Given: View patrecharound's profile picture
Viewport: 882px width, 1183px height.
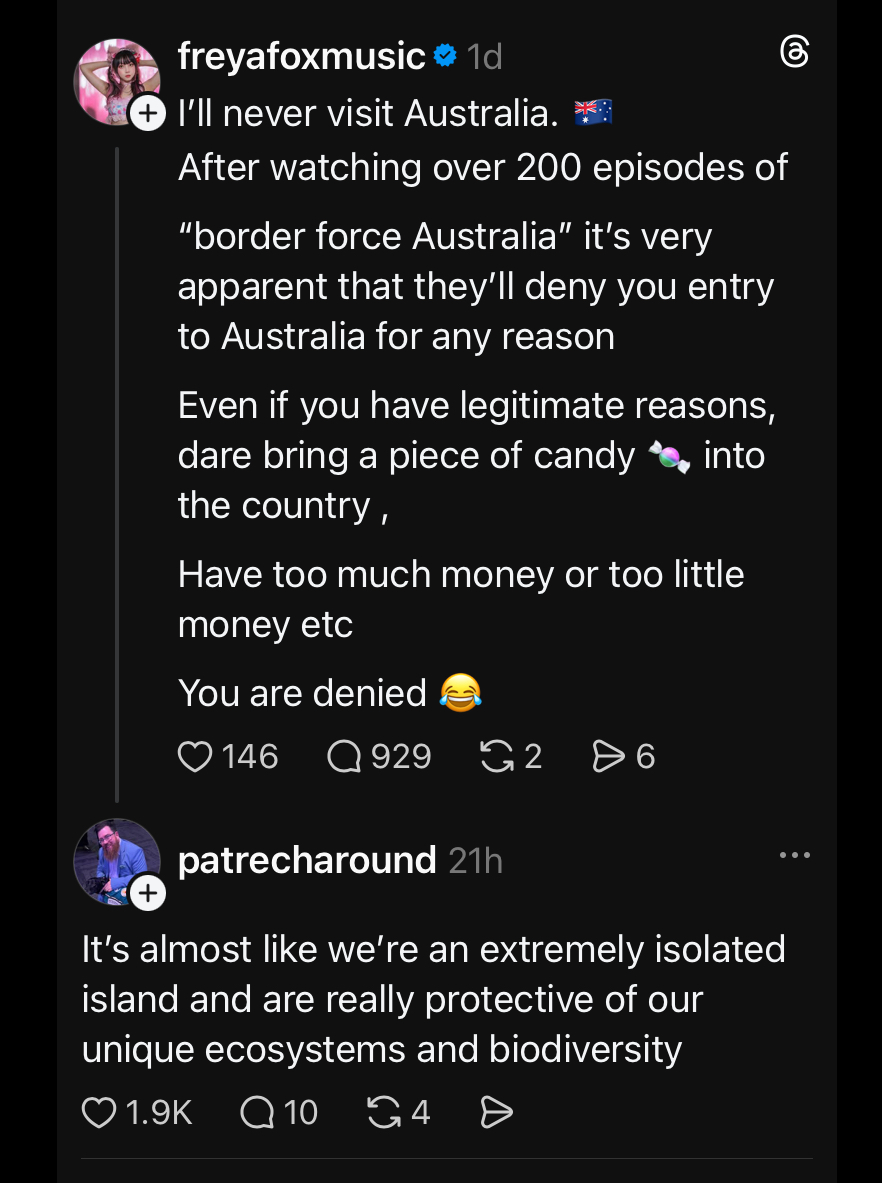Looking at the screenshot, I should [x=113, y=858].
